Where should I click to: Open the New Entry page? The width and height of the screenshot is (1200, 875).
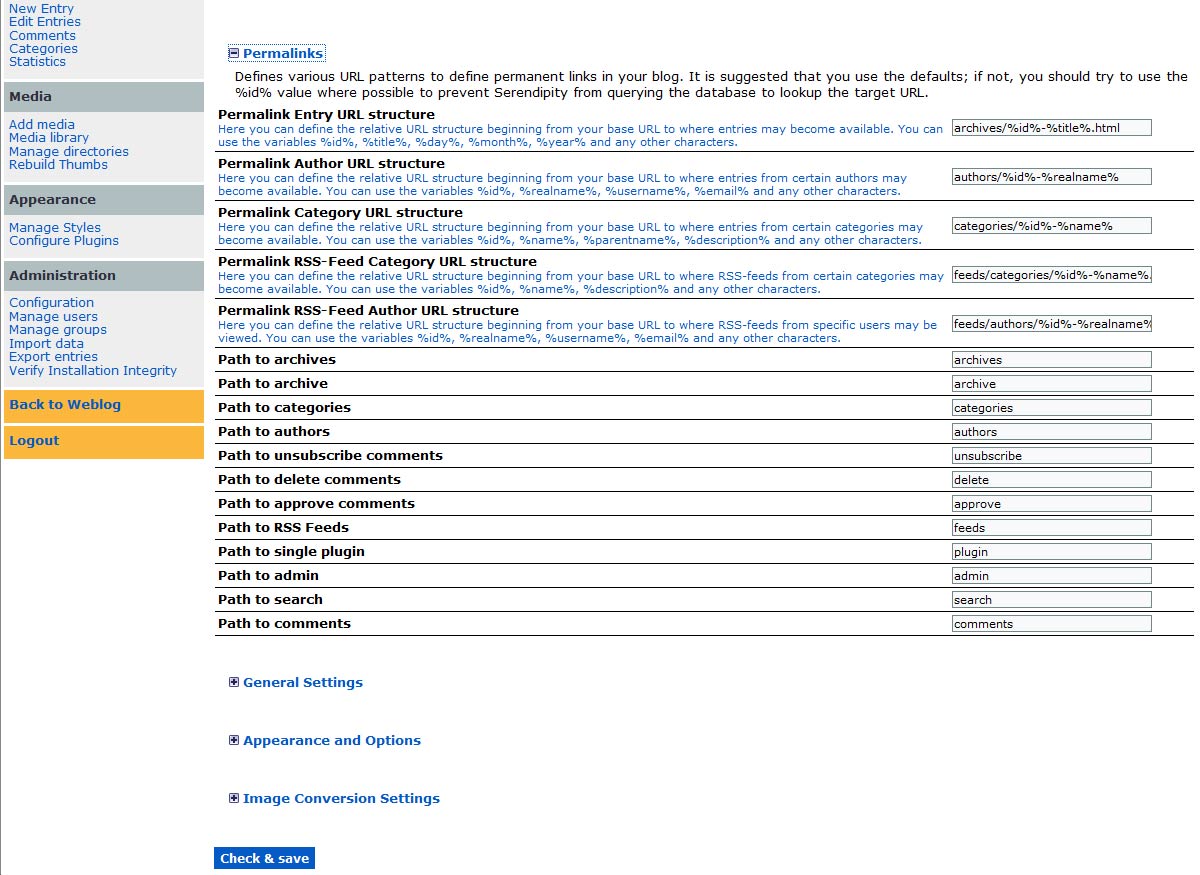41,8
